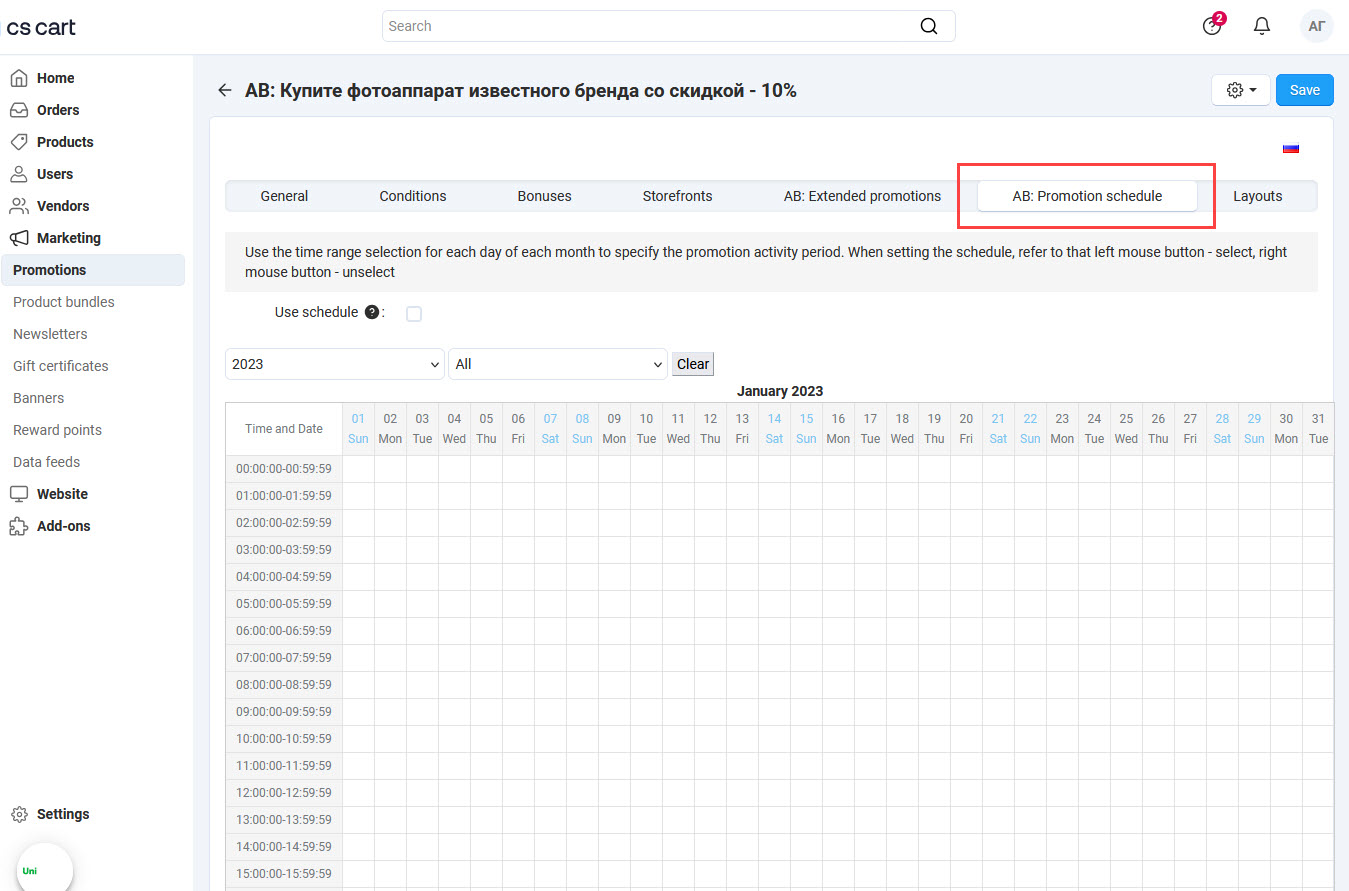The image size is (1349, 891).
Task: Open Product bundles in Marketing submenu
Action: click(64, 302)
